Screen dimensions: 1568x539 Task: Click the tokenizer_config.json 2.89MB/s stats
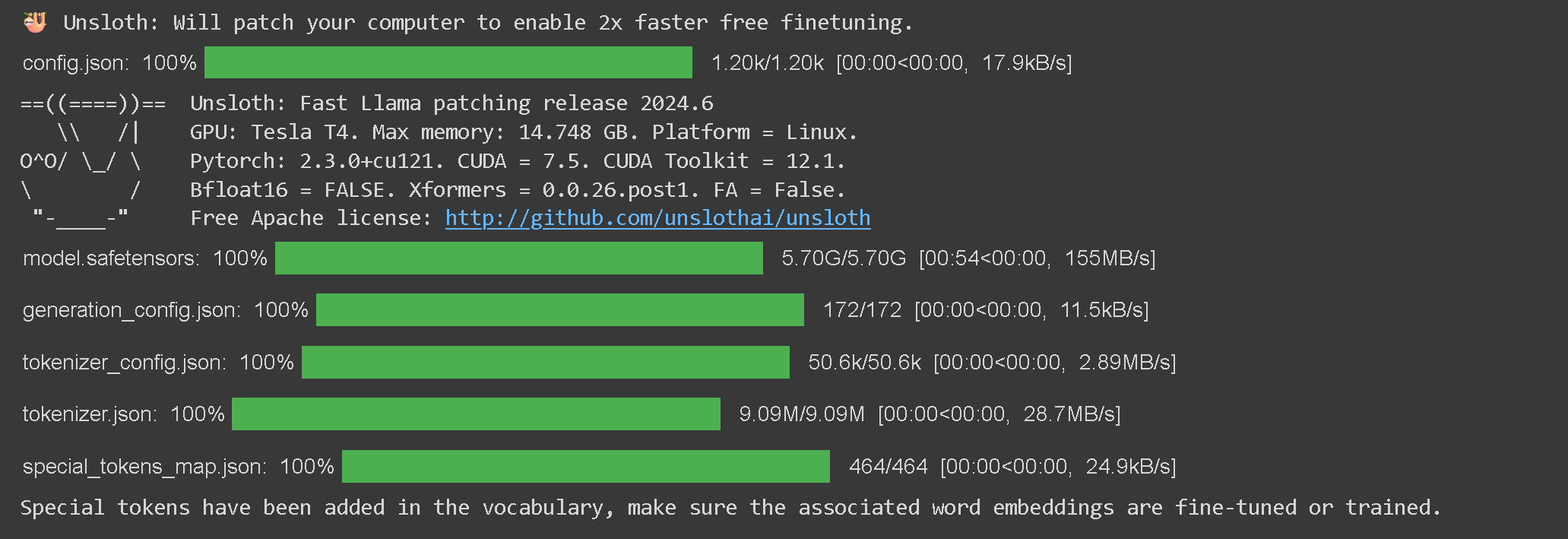(992, 362)
